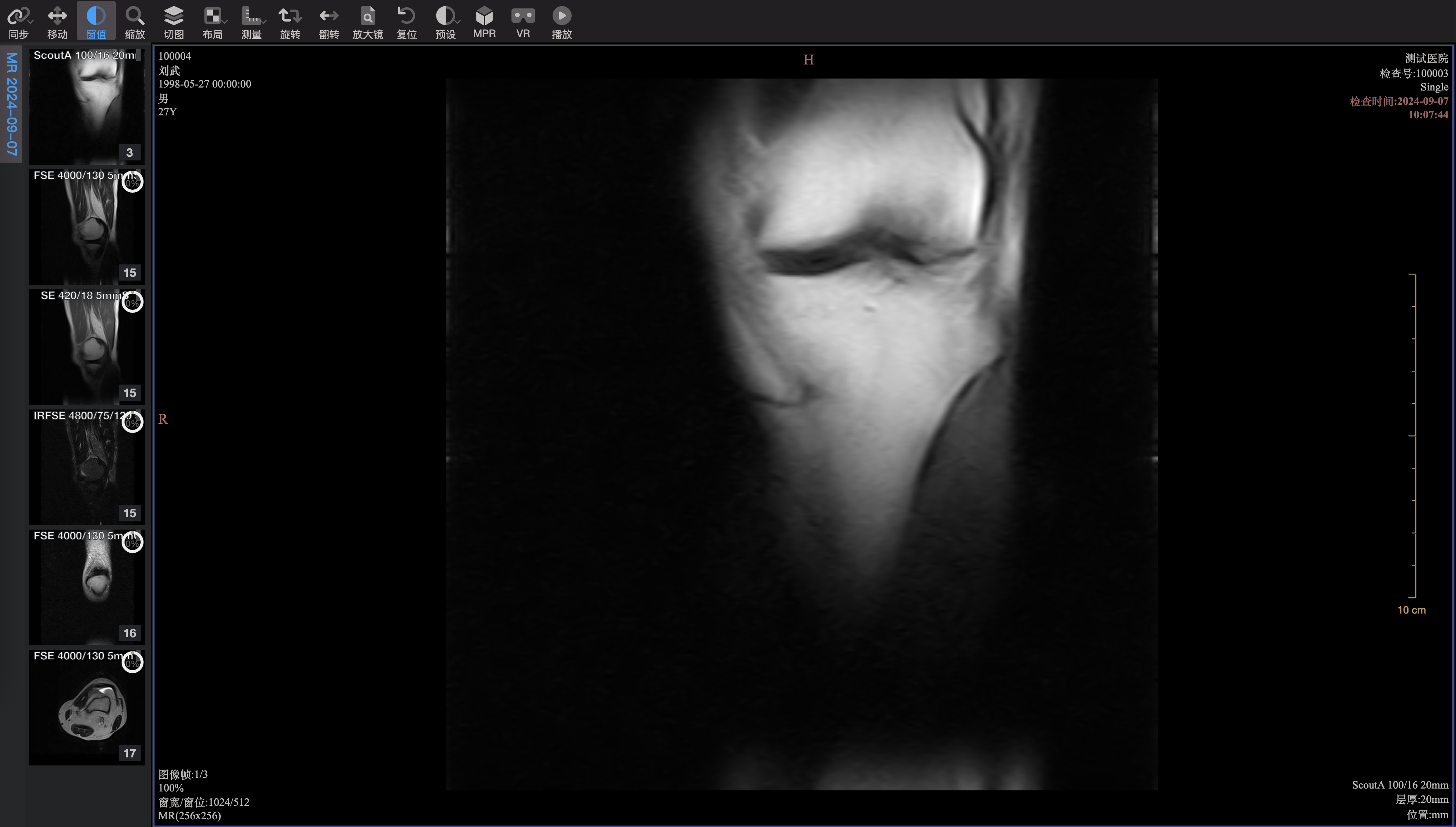Select the MR 2024-09-07 study tab

coord(11,104)
